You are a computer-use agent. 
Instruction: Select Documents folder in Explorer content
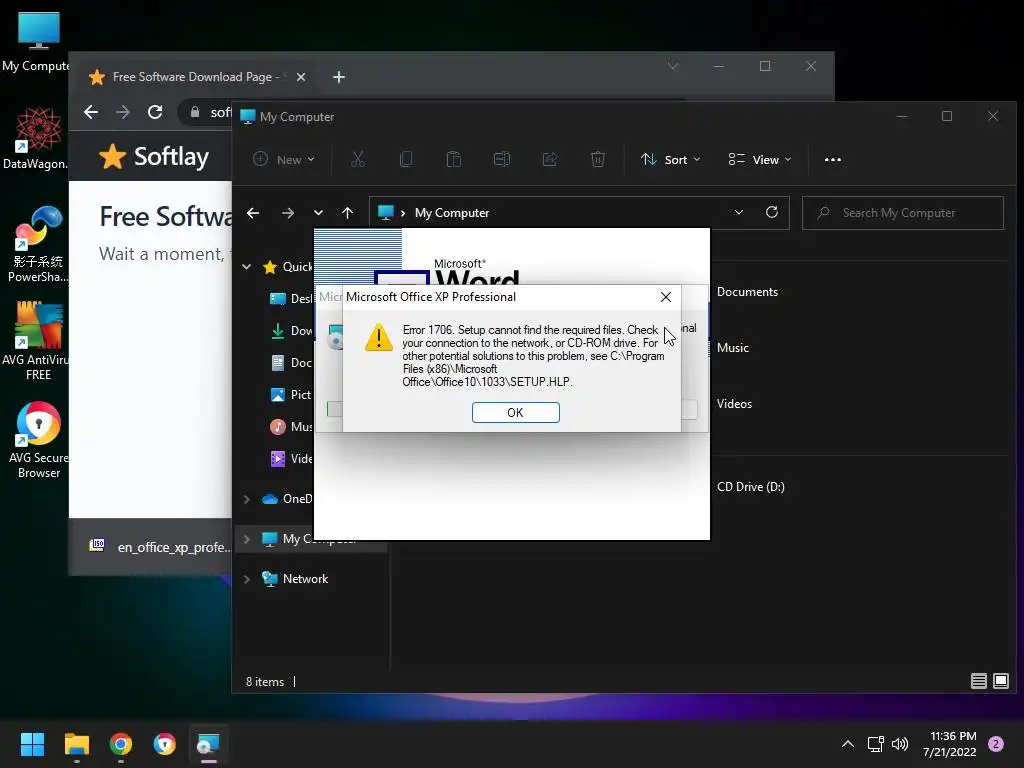(x=747, y=292)
